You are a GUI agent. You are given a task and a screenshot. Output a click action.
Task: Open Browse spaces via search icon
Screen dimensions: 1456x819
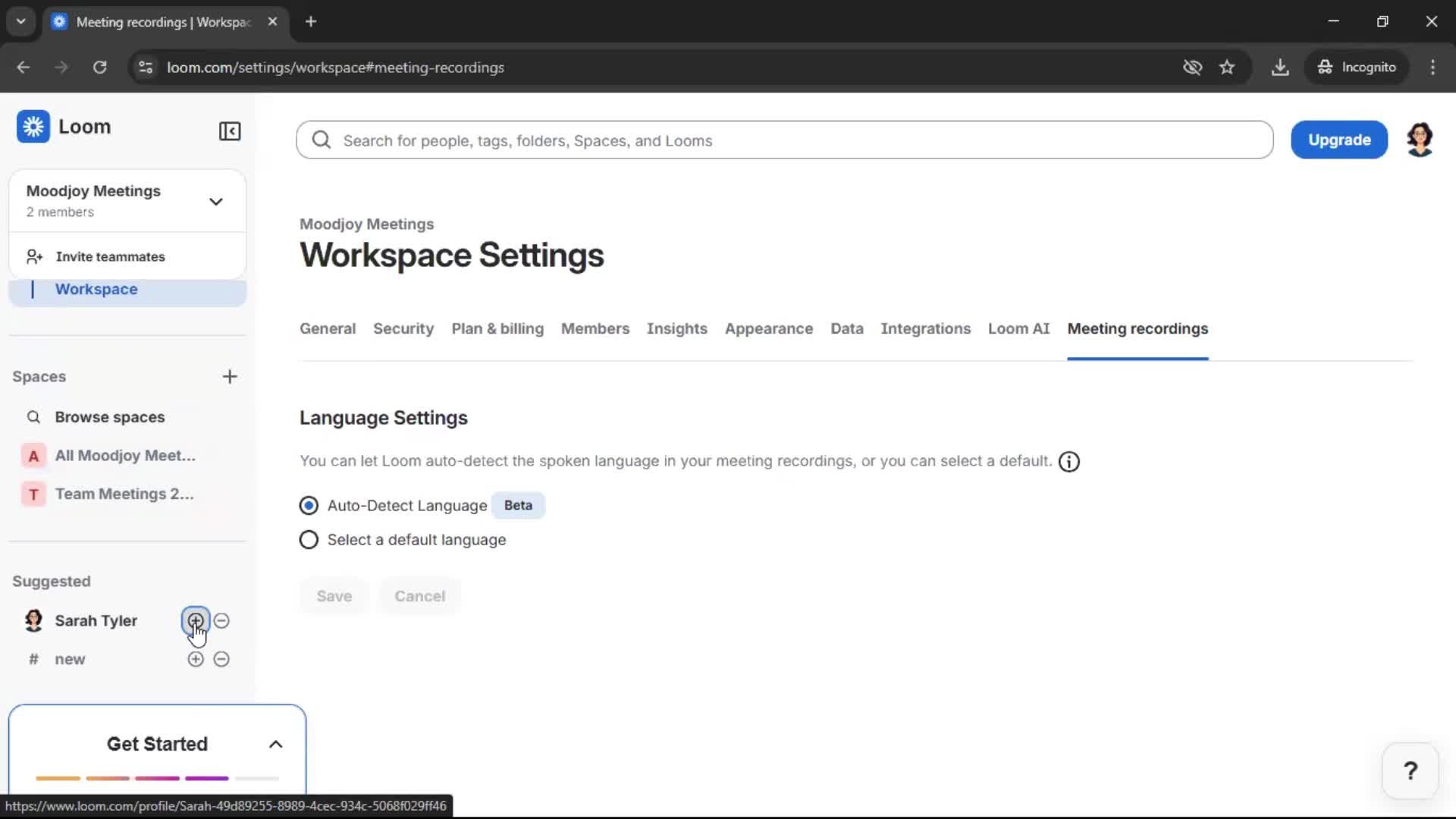(33, 416)
